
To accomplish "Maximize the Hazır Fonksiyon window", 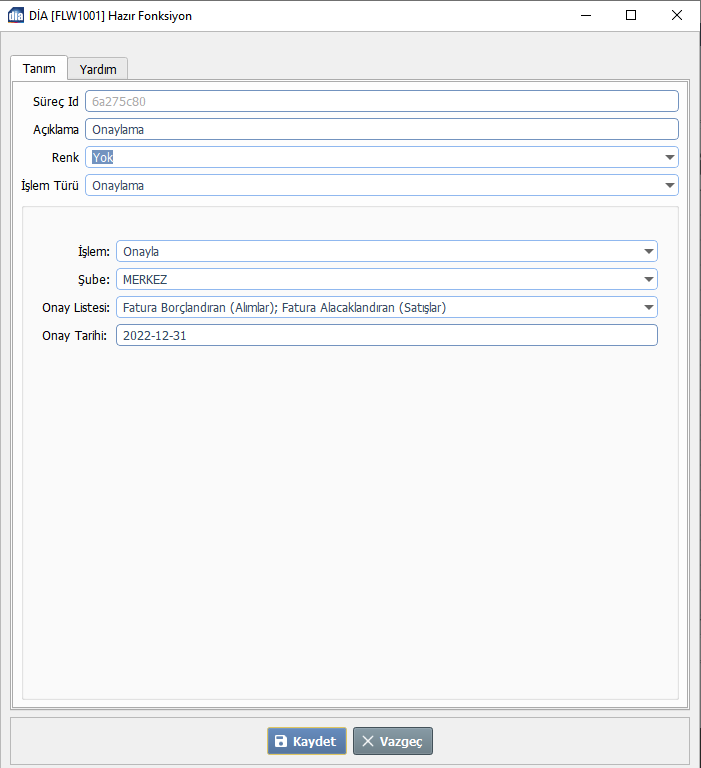I will [631, 16].
